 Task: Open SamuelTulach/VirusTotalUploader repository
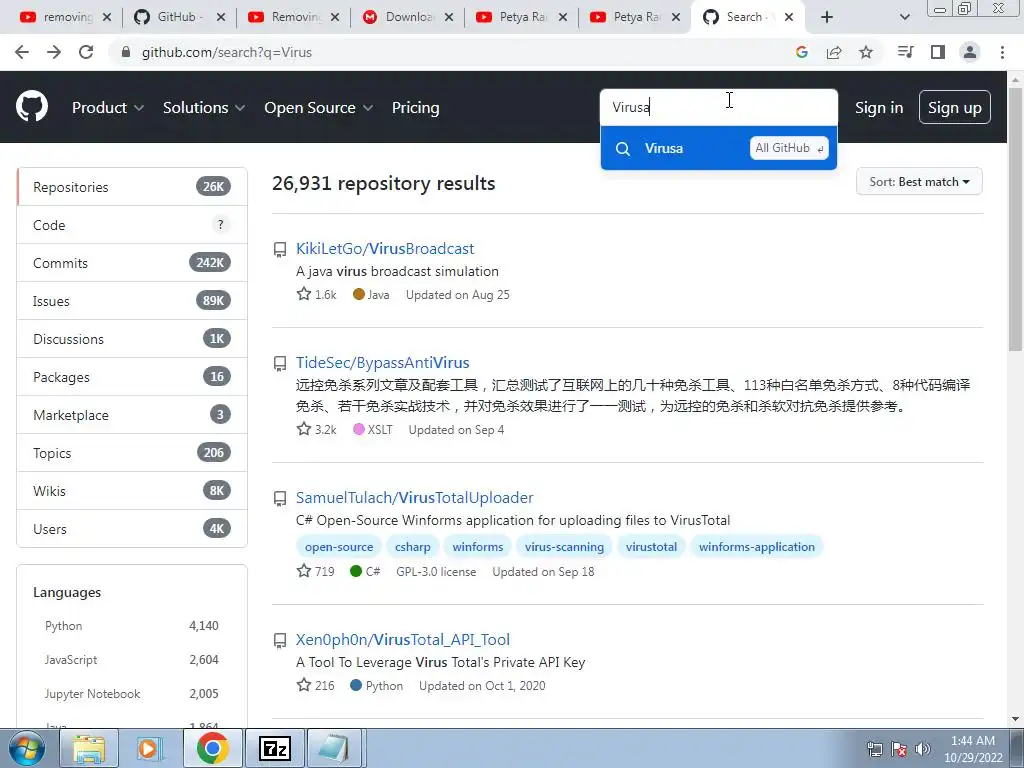(x=415, y=498)
